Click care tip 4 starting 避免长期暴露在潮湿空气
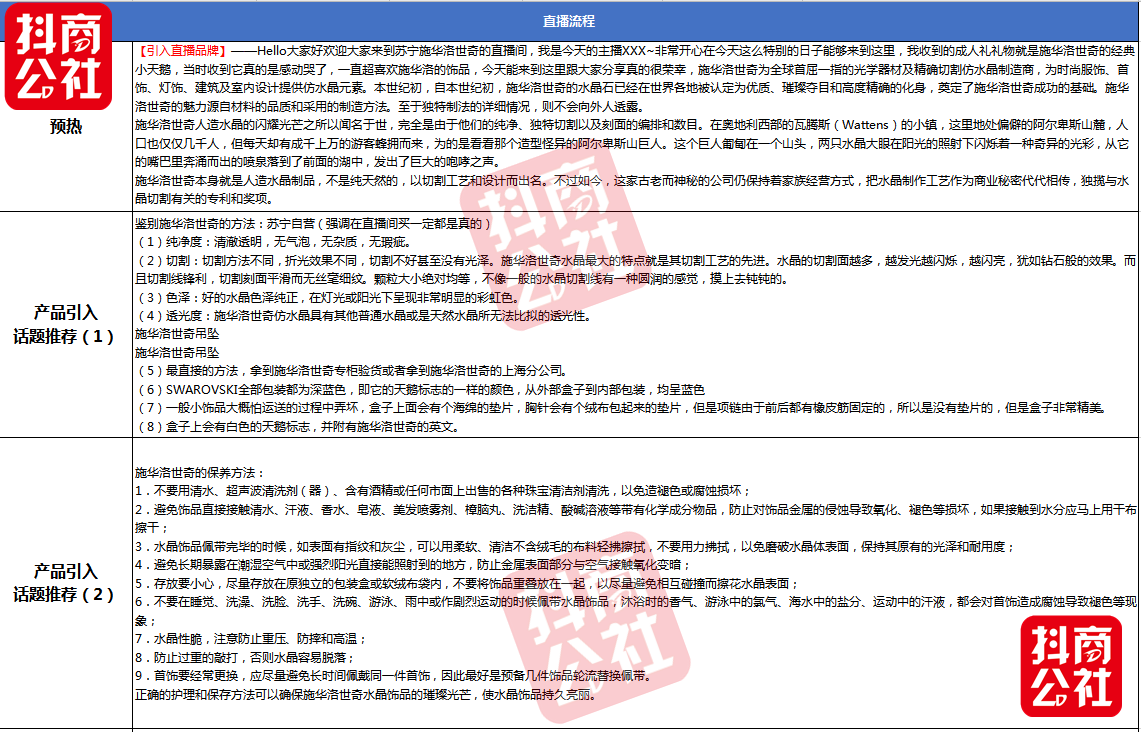 [x=413, y=565]
